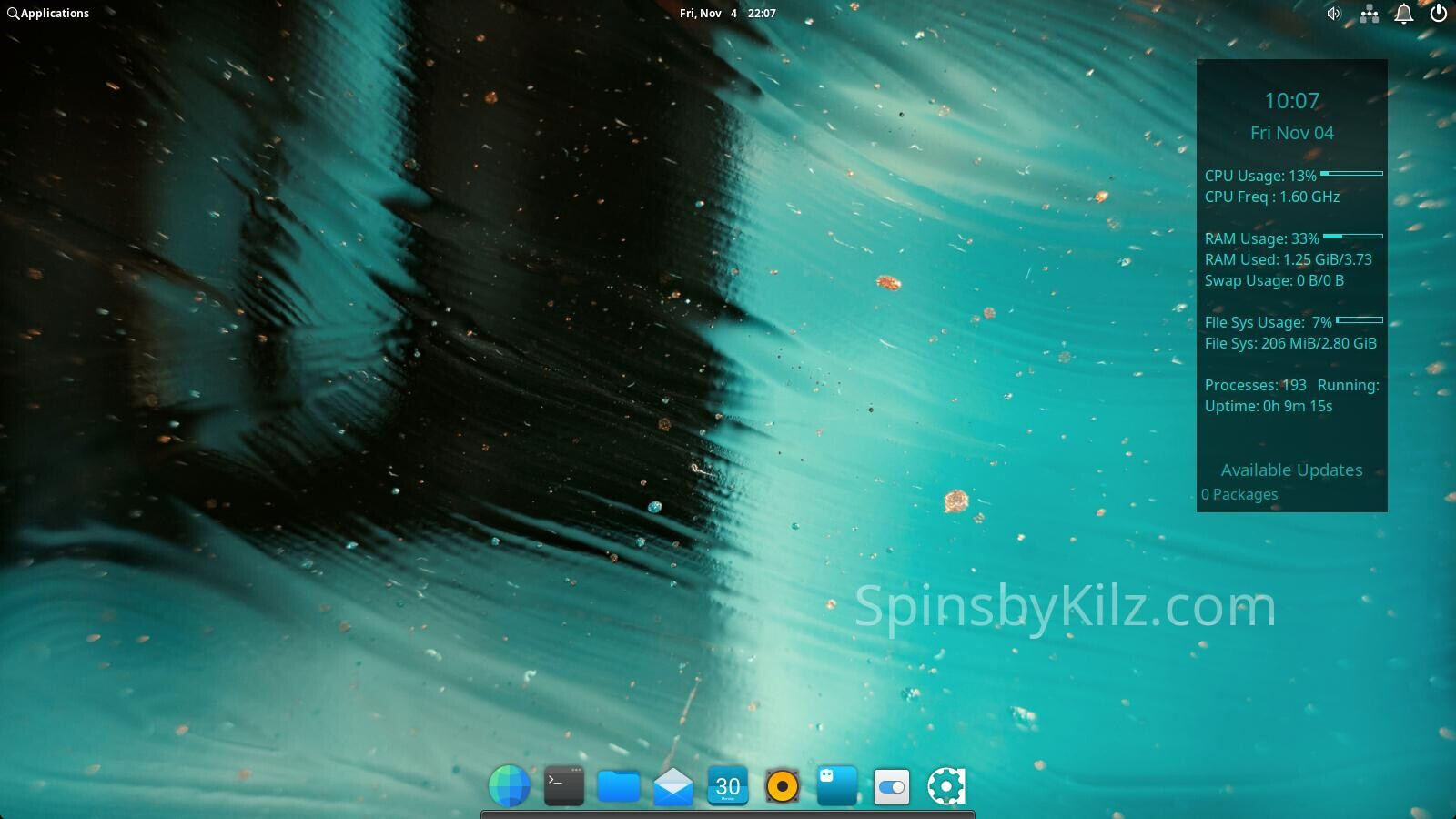Click the RAM Usage bar in system widget

point(1352,236)
